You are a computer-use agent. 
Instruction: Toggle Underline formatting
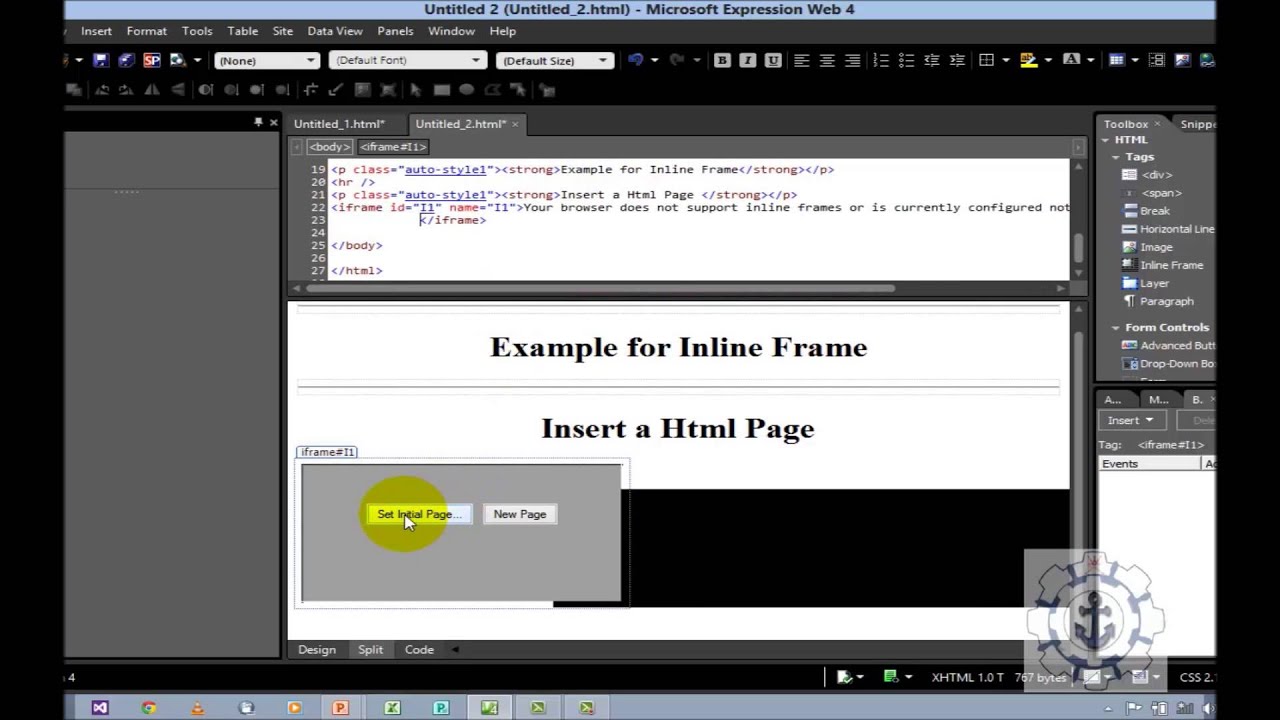[773, 60]
